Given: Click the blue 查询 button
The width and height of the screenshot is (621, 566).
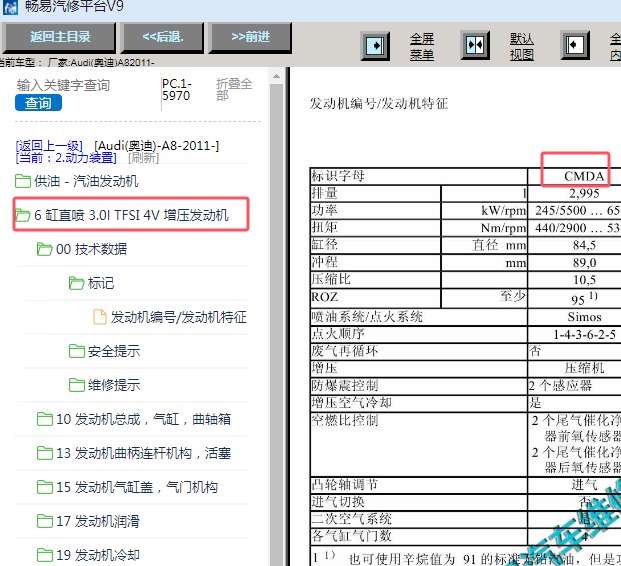Looking at the screenshot, I should pyautogui.click(x=38, y=103).
